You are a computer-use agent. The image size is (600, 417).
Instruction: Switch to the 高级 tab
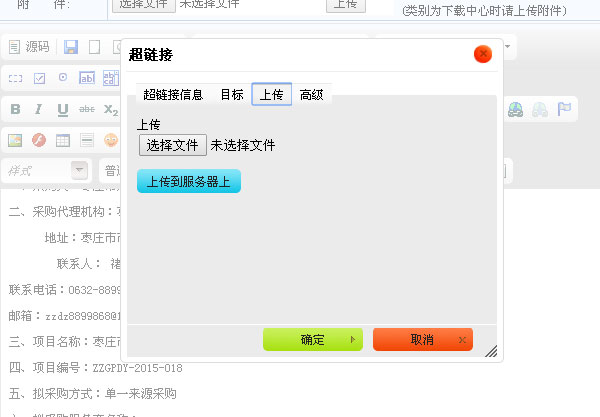click(312, 95)
